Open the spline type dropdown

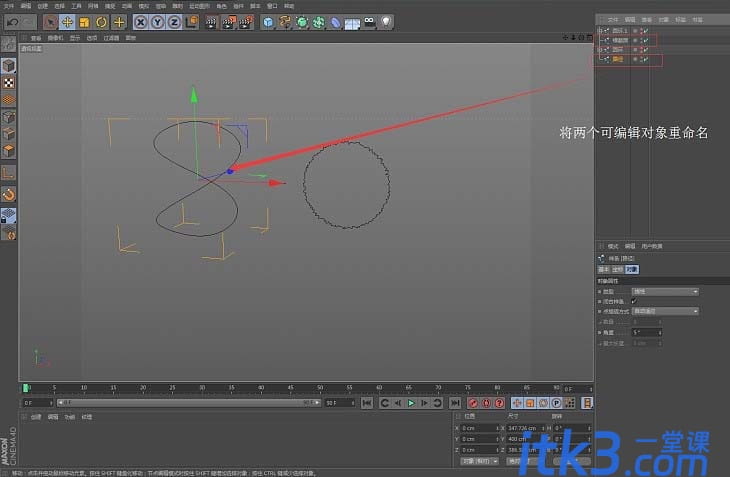coord(665,291)
